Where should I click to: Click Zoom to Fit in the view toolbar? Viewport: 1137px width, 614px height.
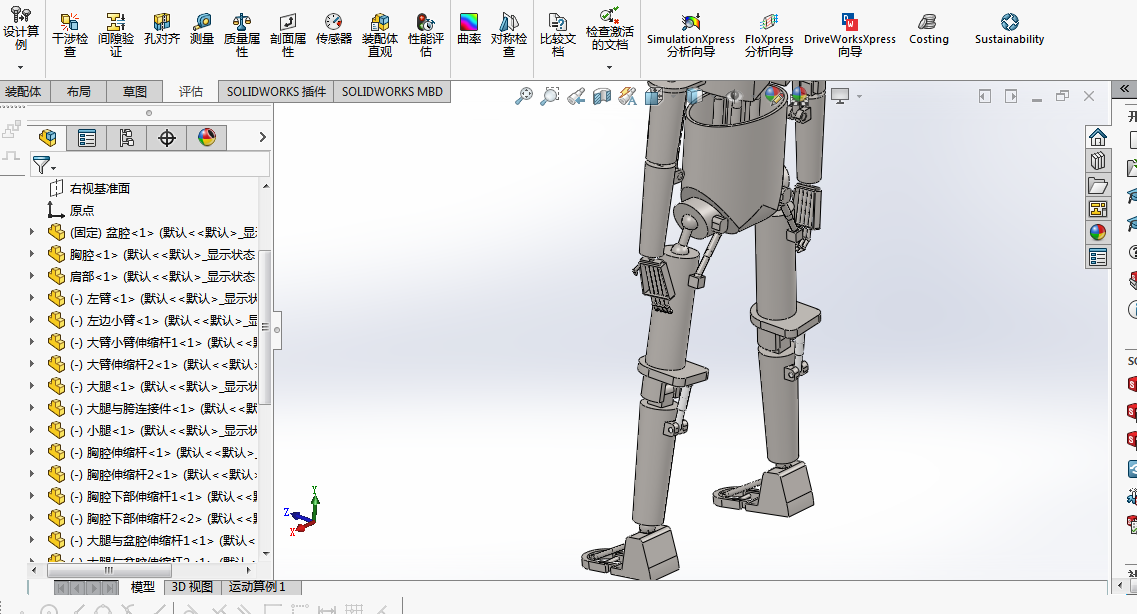pyautogui.click(x=524, y=96)
